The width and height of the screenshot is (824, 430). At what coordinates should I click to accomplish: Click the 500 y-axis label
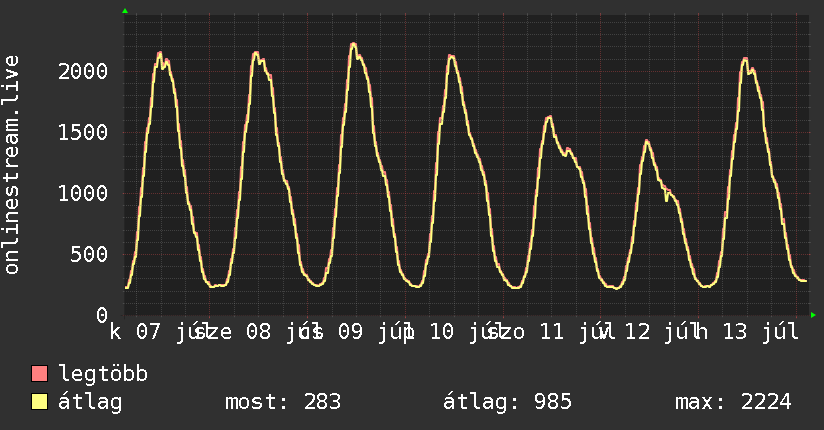click(89, 255)
